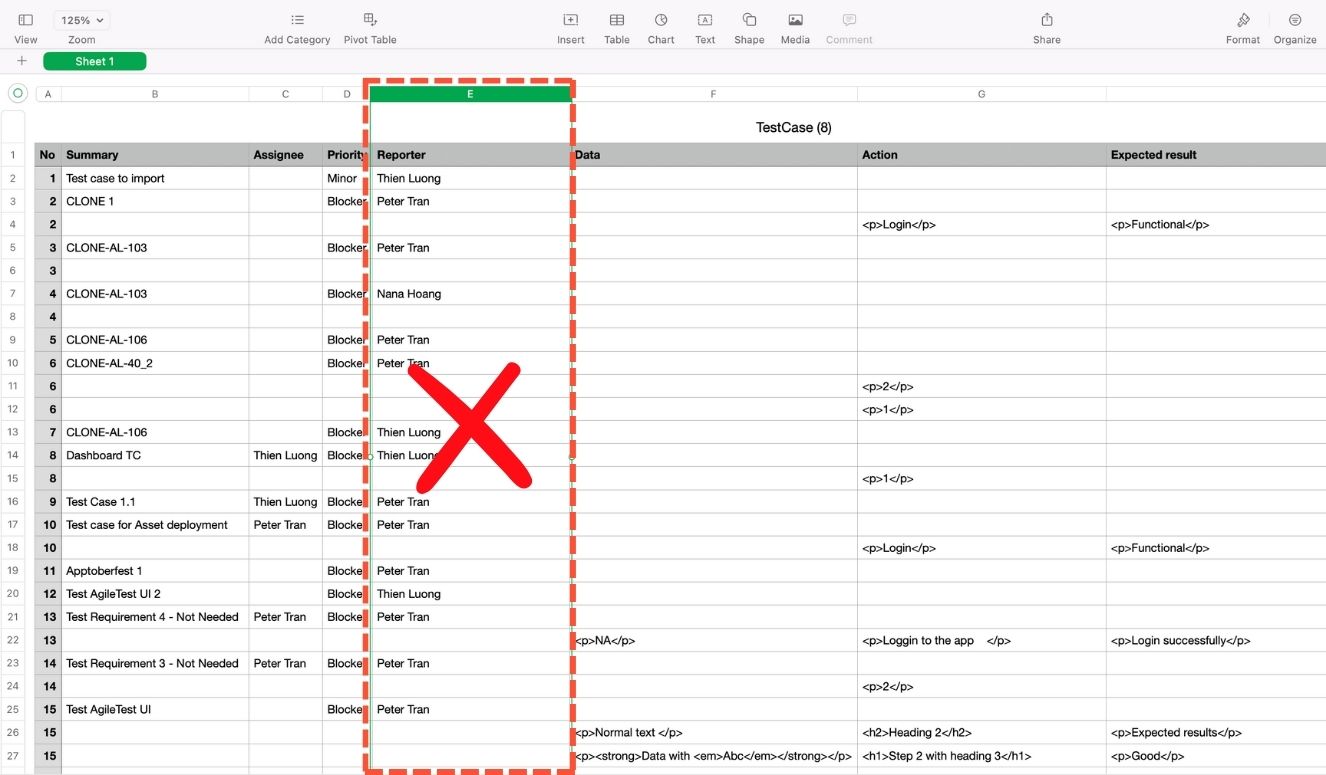Add a new Table
This screenshot has width=1326, height=775.
coord(617,21)
